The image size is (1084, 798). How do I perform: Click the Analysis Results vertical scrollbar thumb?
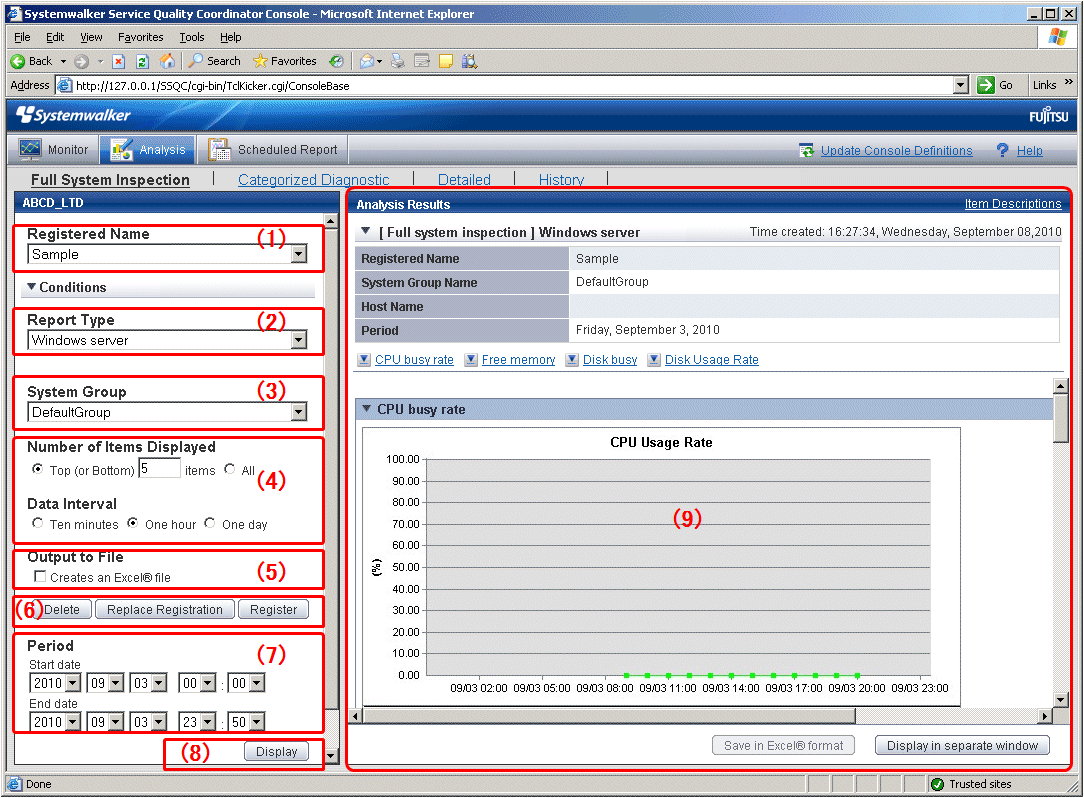click(x=1061, y=418)
